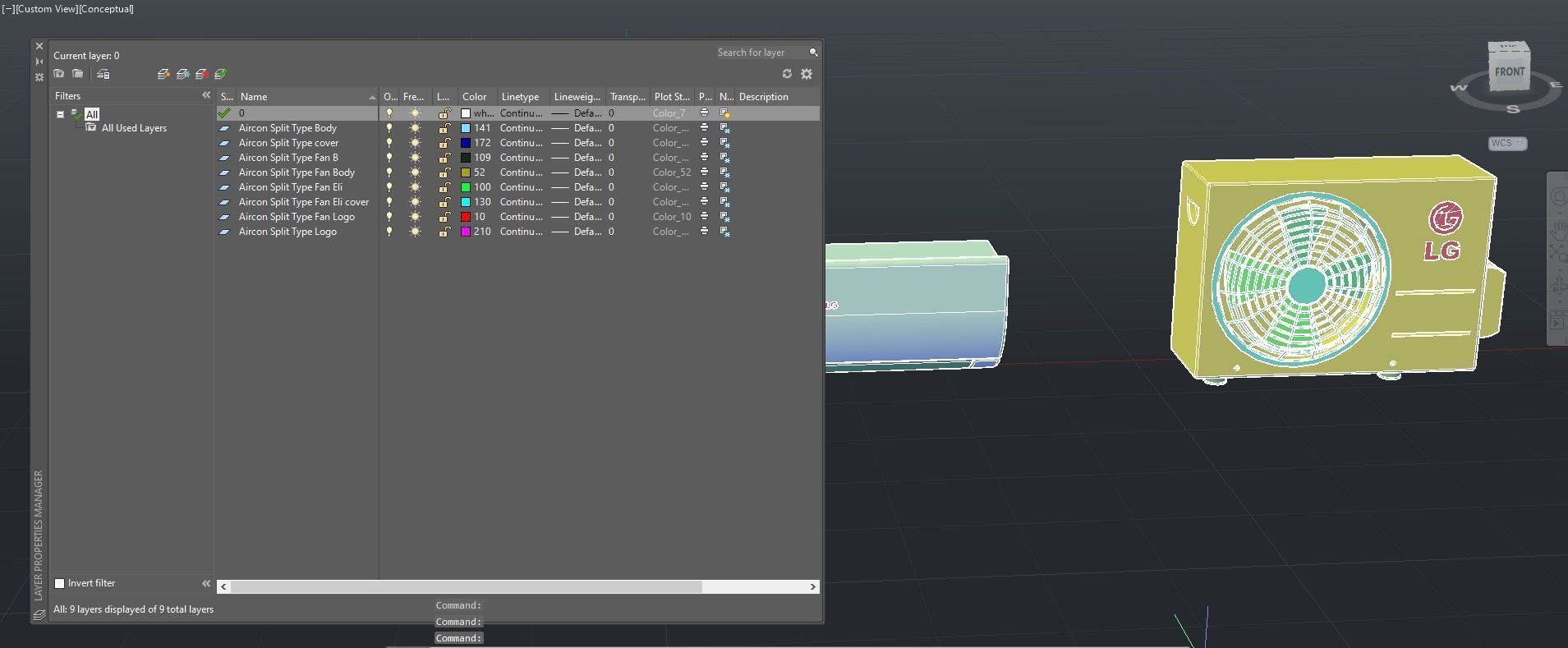Screen dimensions: 1568x648
Task: Click the New Property Filter icon
Action: [59, 74]
